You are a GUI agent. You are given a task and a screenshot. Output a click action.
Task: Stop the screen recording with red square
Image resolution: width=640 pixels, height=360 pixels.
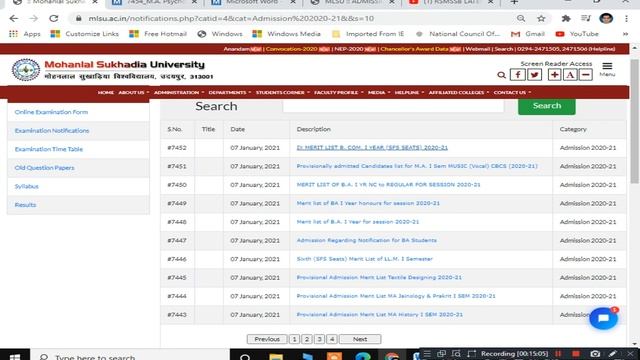click(x=576, y=353)
